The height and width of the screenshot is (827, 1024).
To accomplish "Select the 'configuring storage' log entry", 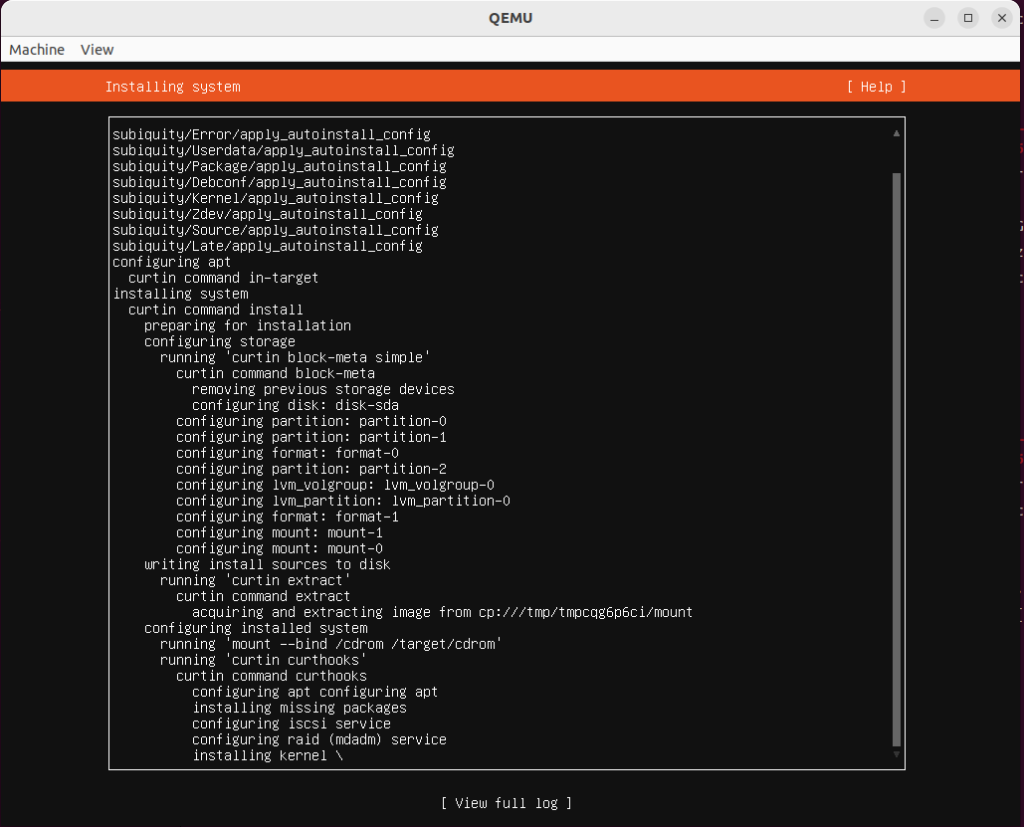I will tap(219, 342).
